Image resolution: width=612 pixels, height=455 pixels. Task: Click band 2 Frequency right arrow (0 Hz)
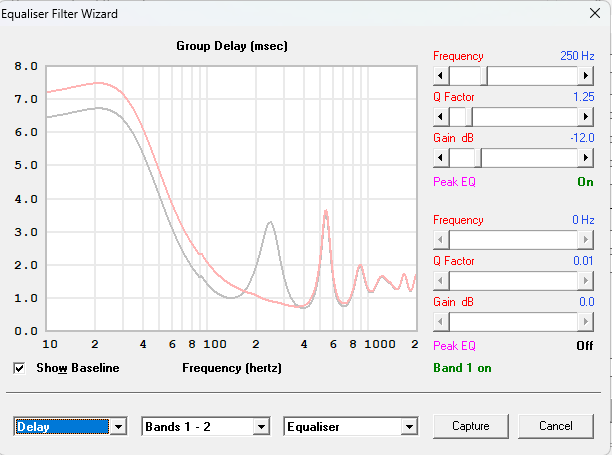tap(585, 239)
